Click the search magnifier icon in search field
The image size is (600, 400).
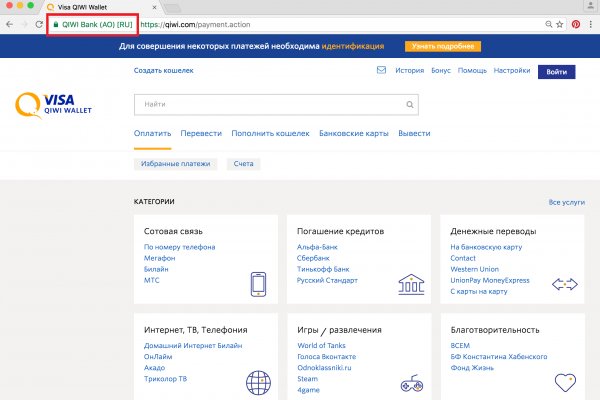point(409,103)
